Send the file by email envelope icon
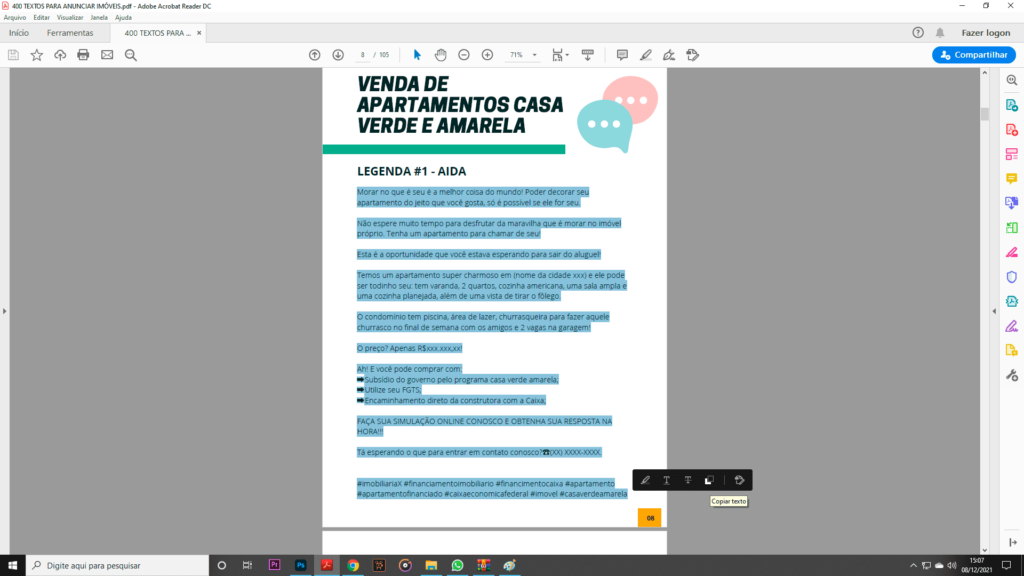This screenshot has height=576, width=1024. pos(107,55)
